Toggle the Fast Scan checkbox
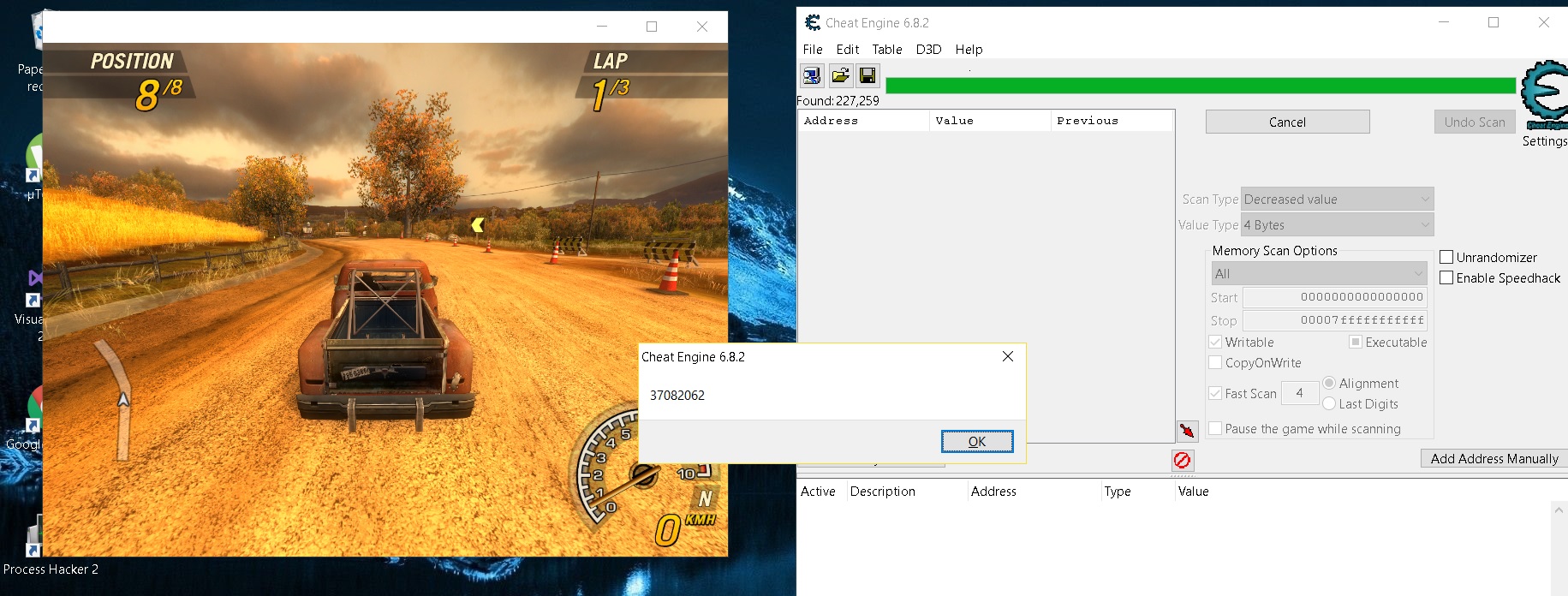Viewport: 1568px width, 596px height. 1215,393
